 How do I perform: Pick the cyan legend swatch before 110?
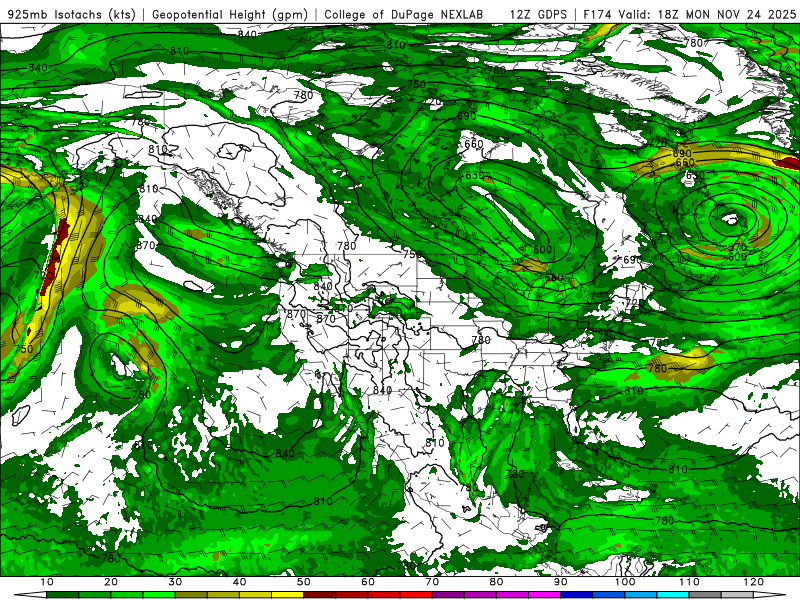coord(673,595)
